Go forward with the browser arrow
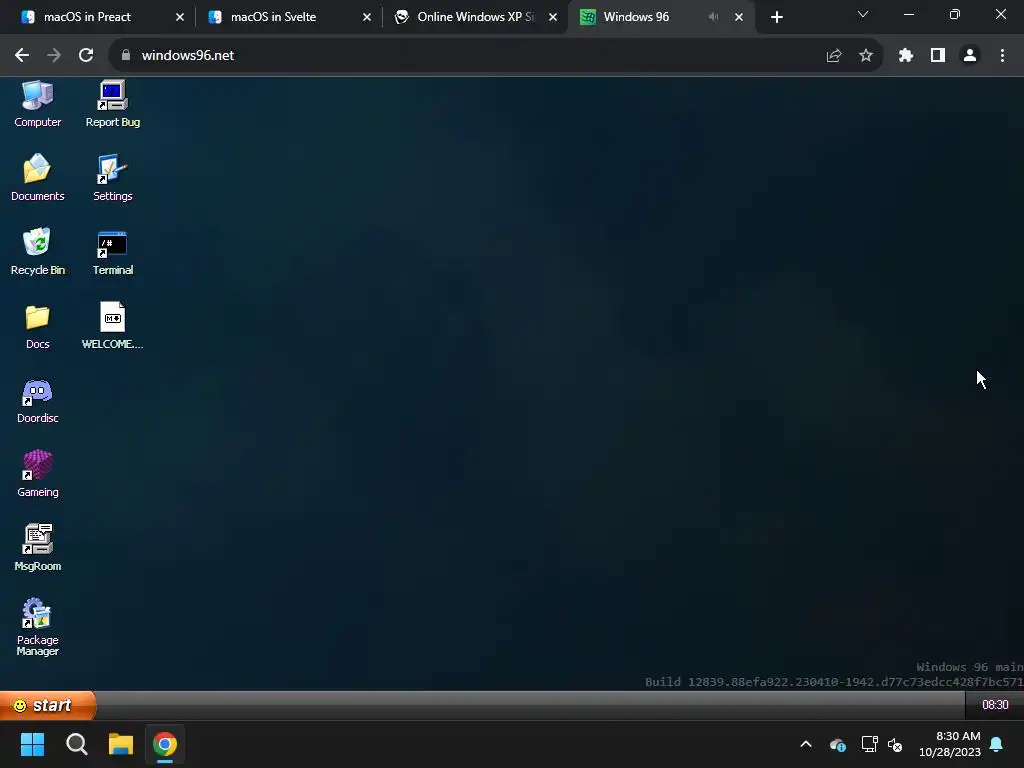Screen dimensions: 1024x768 pos(54,56)
